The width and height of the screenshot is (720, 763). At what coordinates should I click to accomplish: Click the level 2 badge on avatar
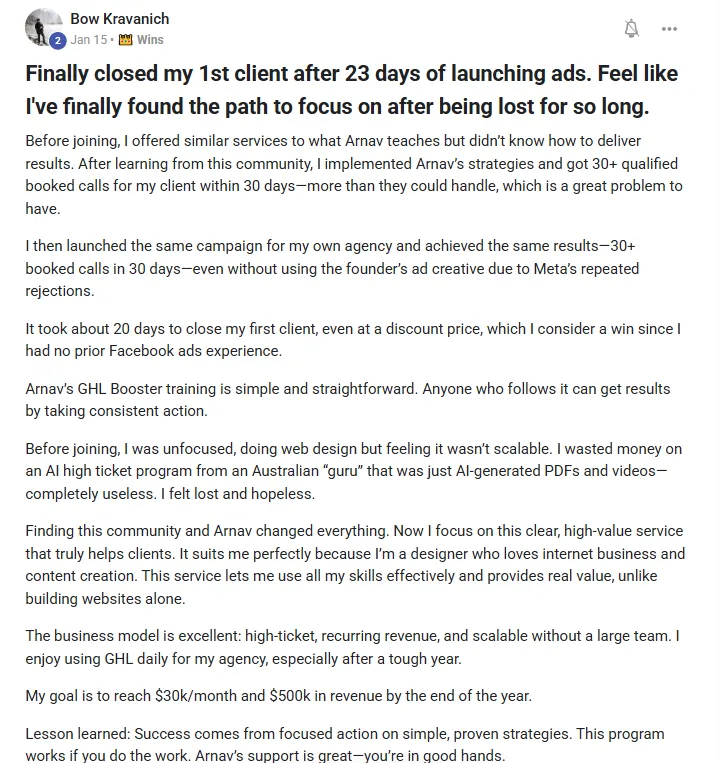[58, 40]
